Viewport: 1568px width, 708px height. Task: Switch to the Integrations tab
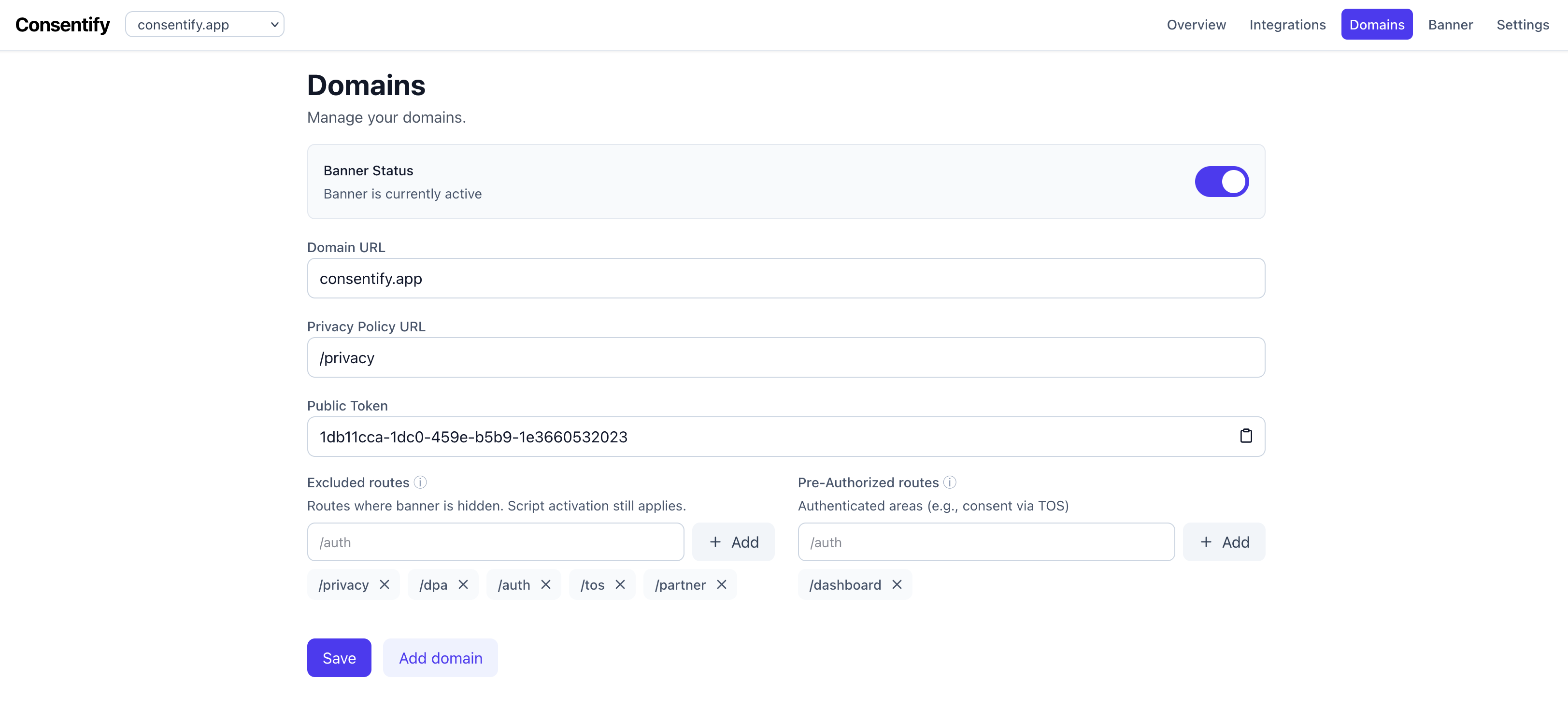(x=1287, y=24)
